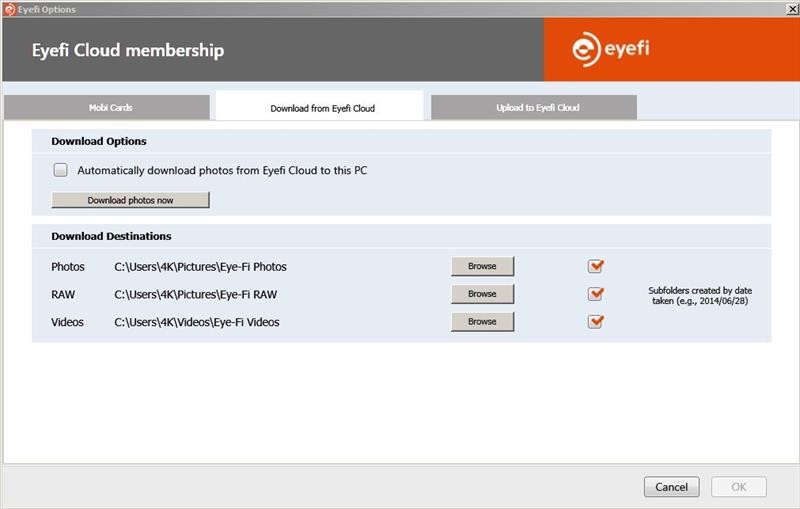Click the Eyefi Cloud membership title
Image resolution: width=800 pixels, height=509 pixels.
click(128, 50)
